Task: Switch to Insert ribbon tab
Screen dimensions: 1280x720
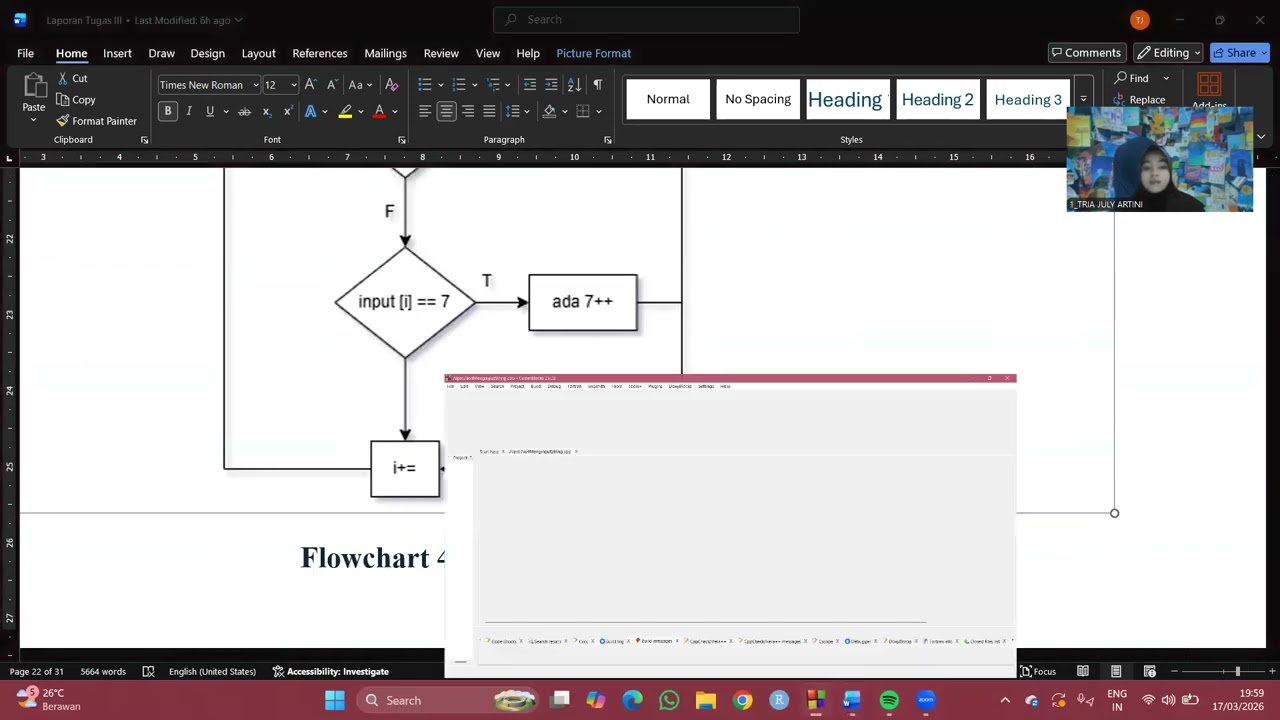Action: (117, 53)
